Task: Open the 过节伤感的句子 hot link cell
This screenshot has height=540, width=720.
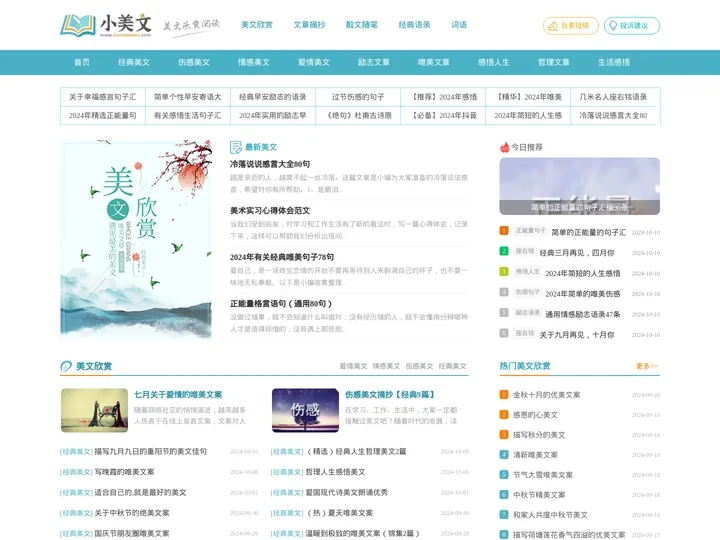Action: pyautogui.click(x=358, y=97)
